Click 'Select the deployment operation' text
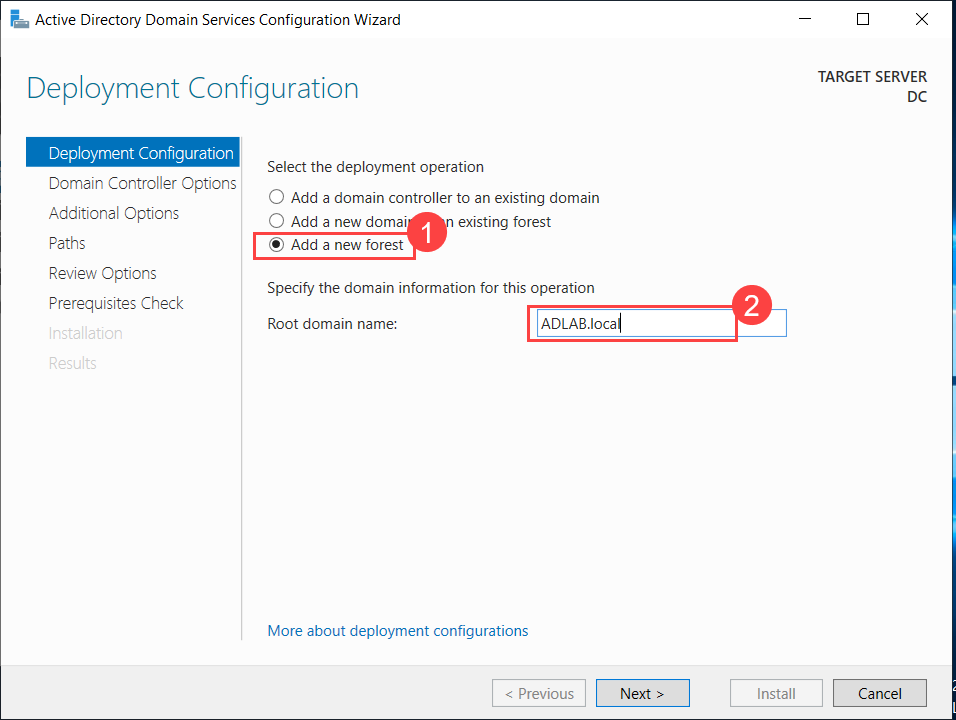The width and height of the screenshot is (956, 720). 376,166
